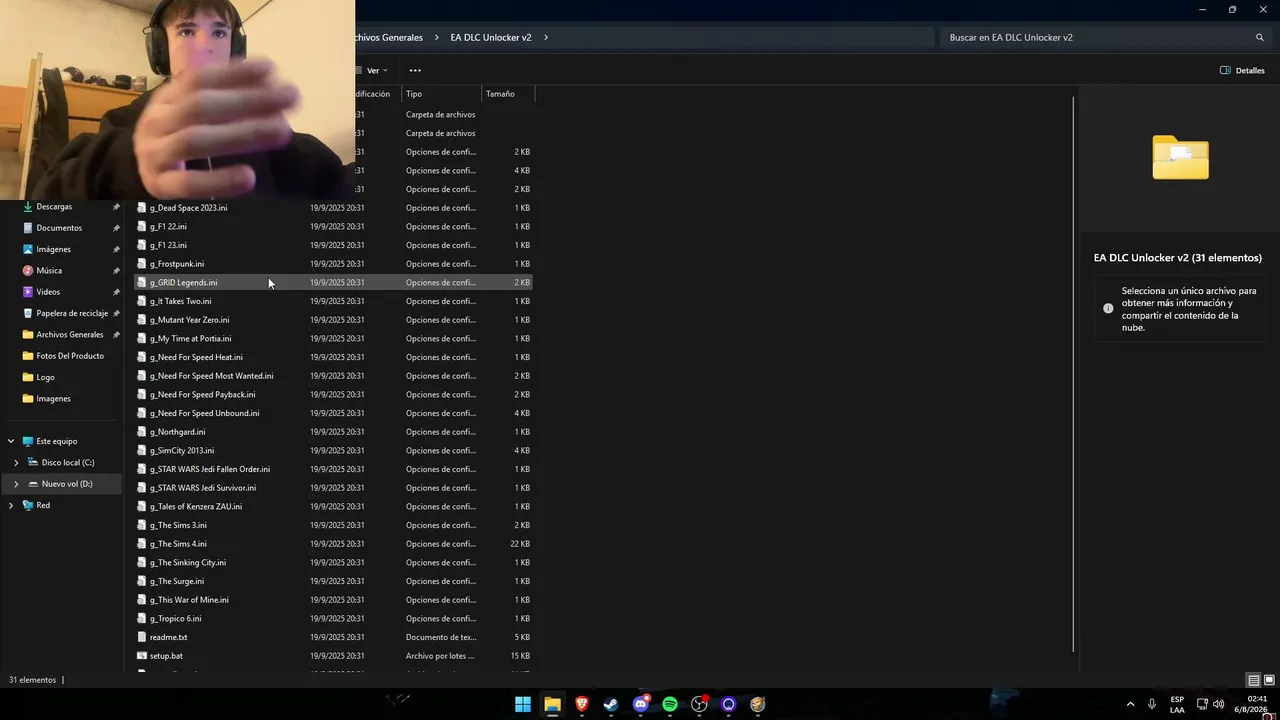Open Archivos Generales in sidebar

click(x=69, y=335)
